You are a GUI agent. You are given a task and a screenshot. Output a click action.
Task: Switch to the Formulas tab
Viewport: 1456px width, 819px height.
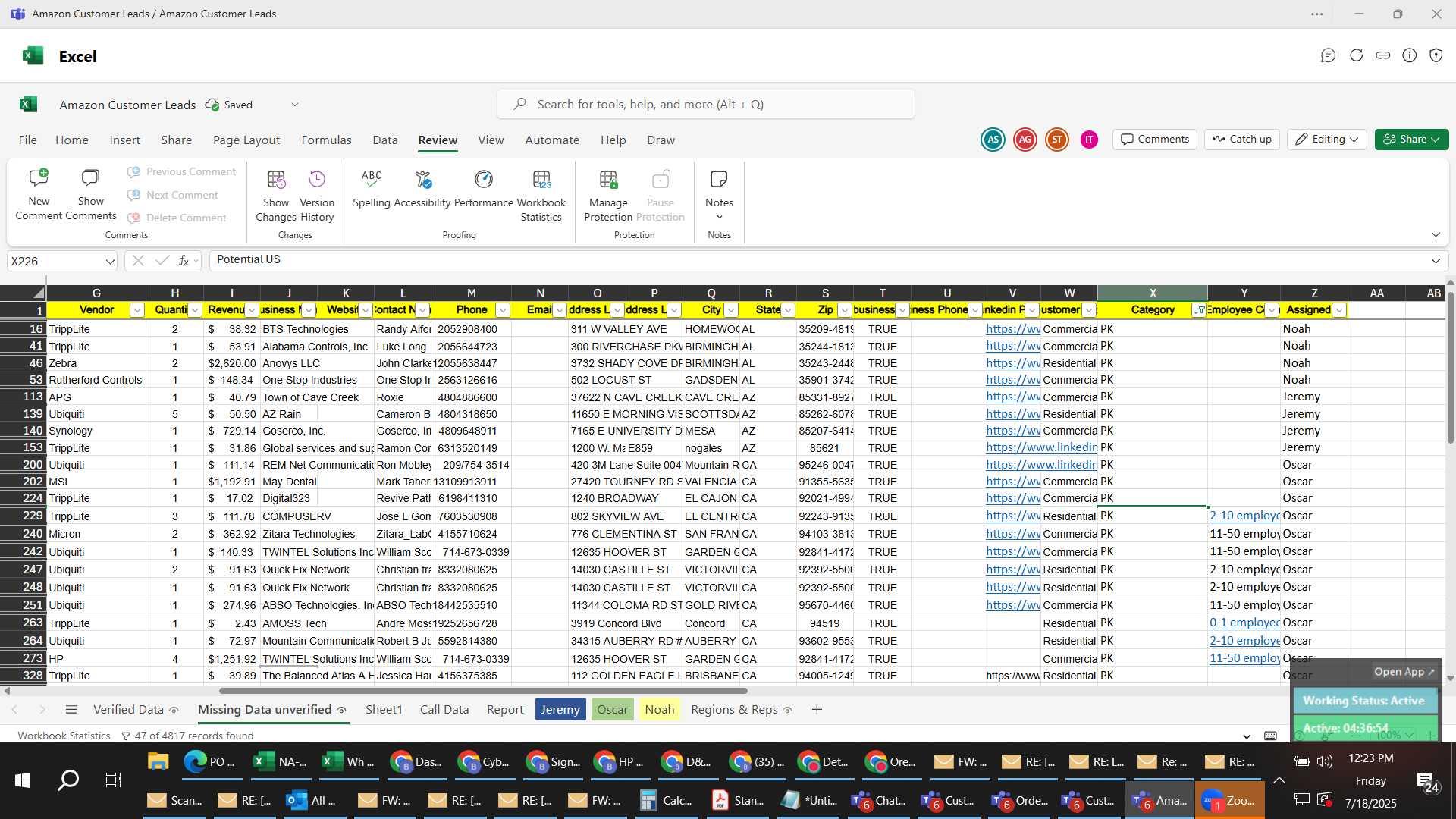pyautogui.click(x=326, y=140)
